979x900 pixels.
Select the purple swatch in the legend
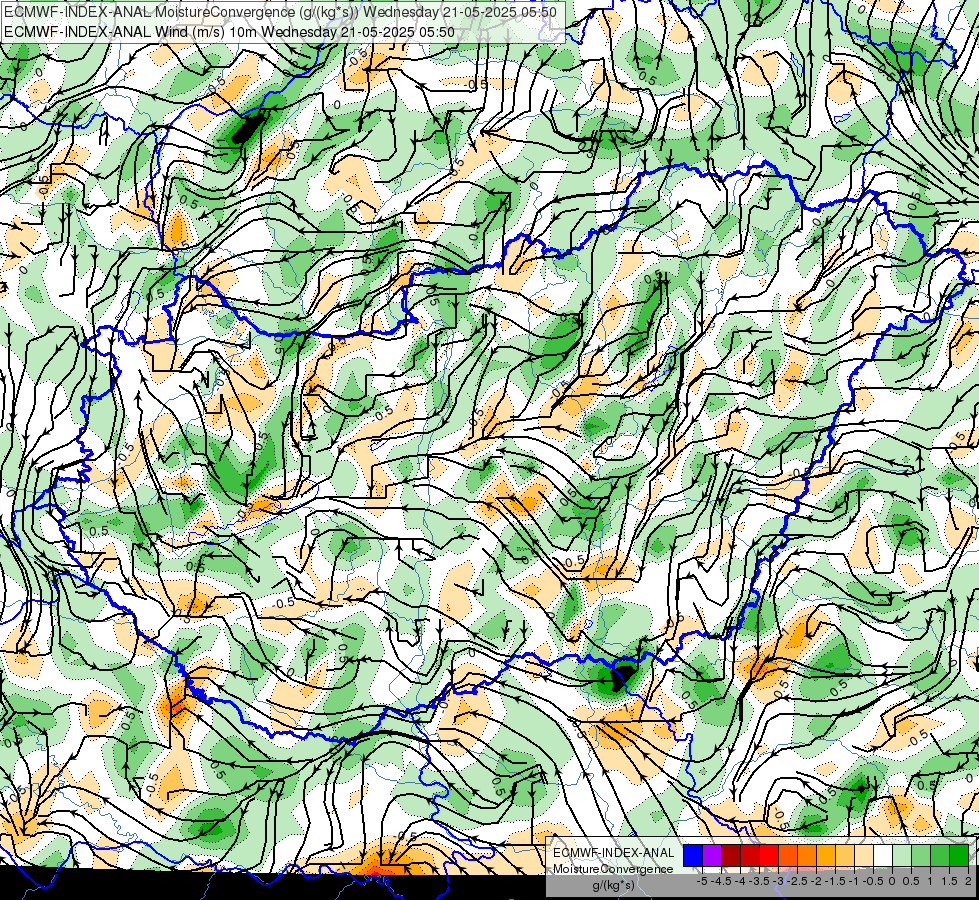(712, 856)
